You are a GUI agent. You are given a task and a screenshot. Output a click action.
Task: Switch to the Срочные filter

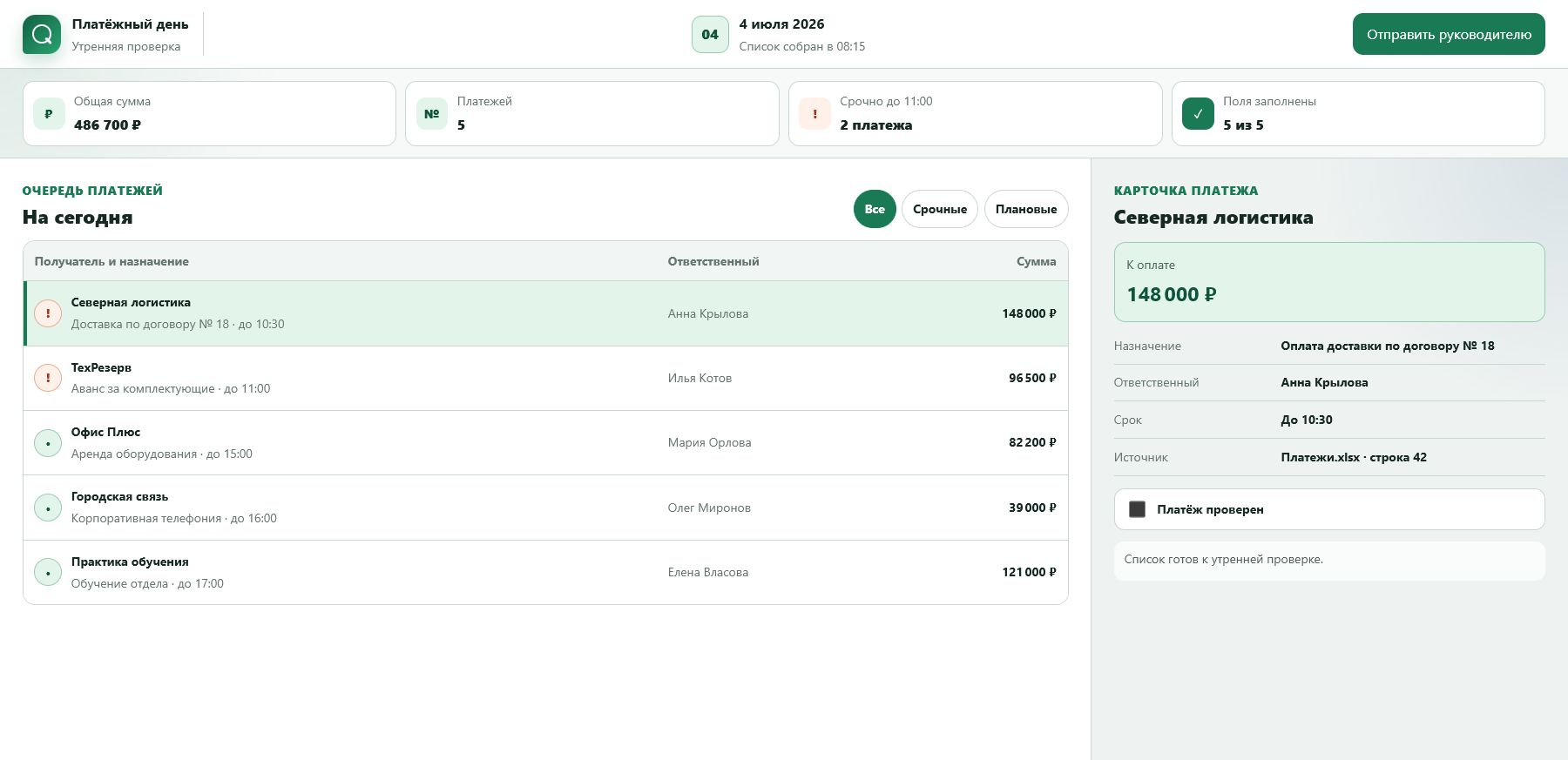[940, 209]
